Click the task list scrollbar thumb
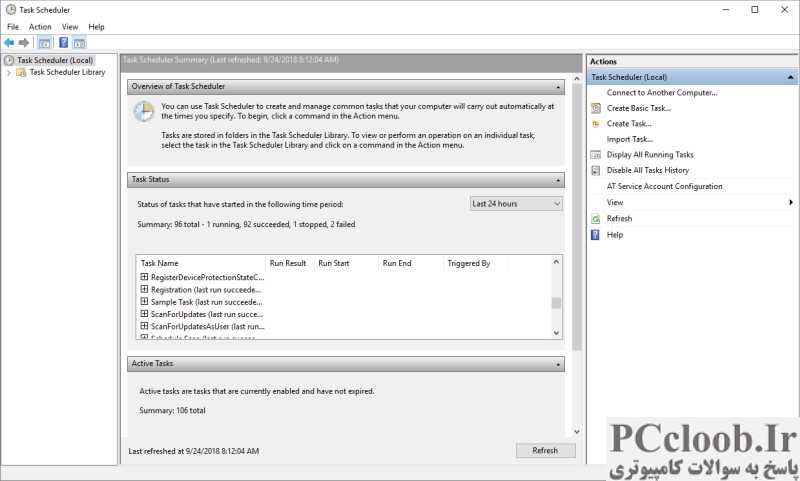The width and height of the screenshot is (800, 481). pos(556,302)
